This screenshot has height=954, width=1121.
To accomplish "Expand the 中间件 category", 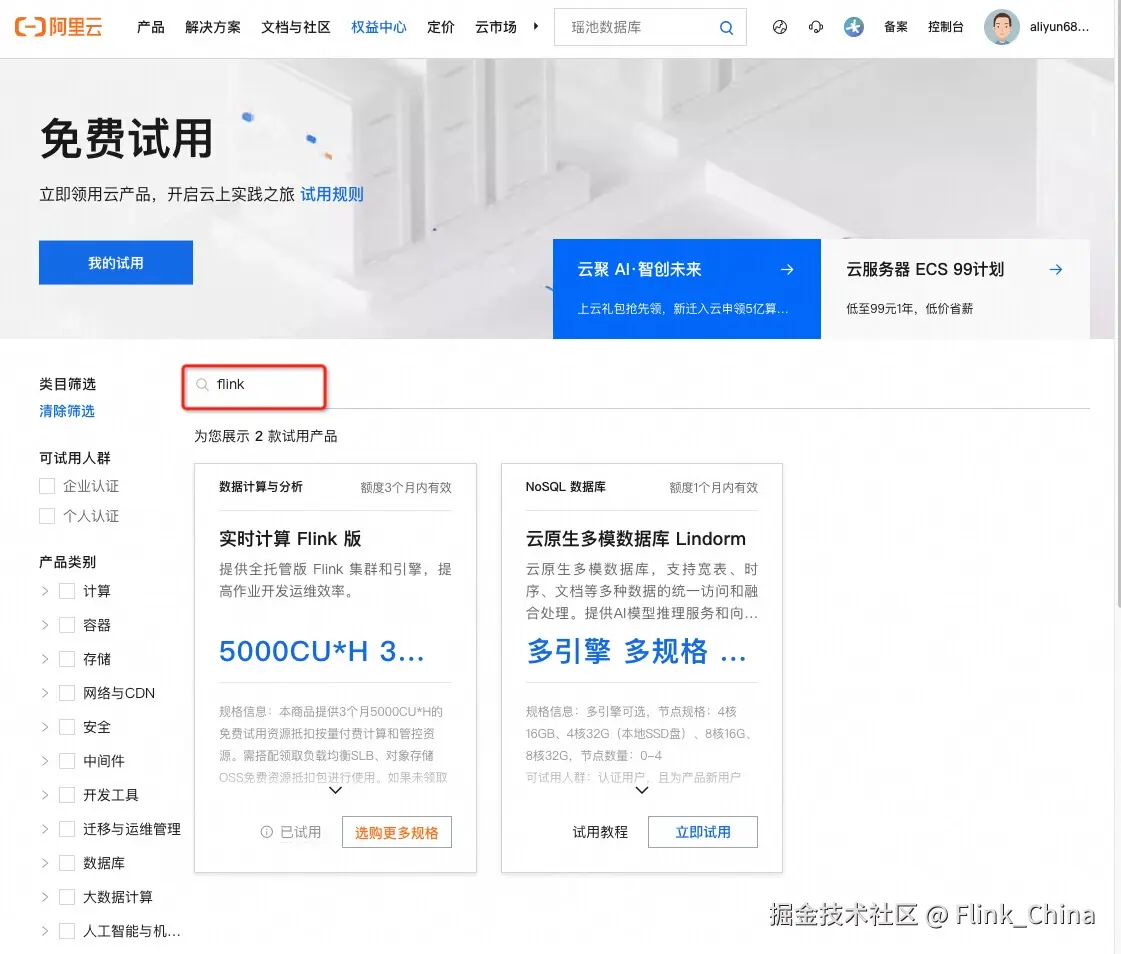I will [x=45, y=761].
